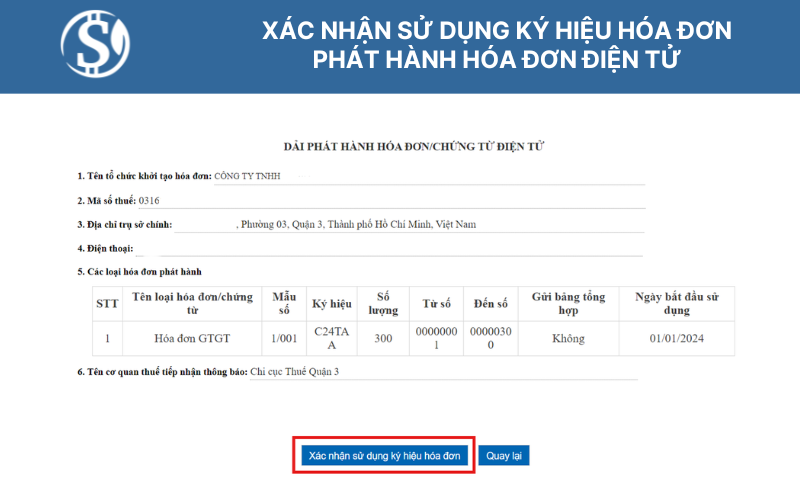800x500 pixels.
Task: Click the 'Mẫu số' column header
Action: [284, 304]
